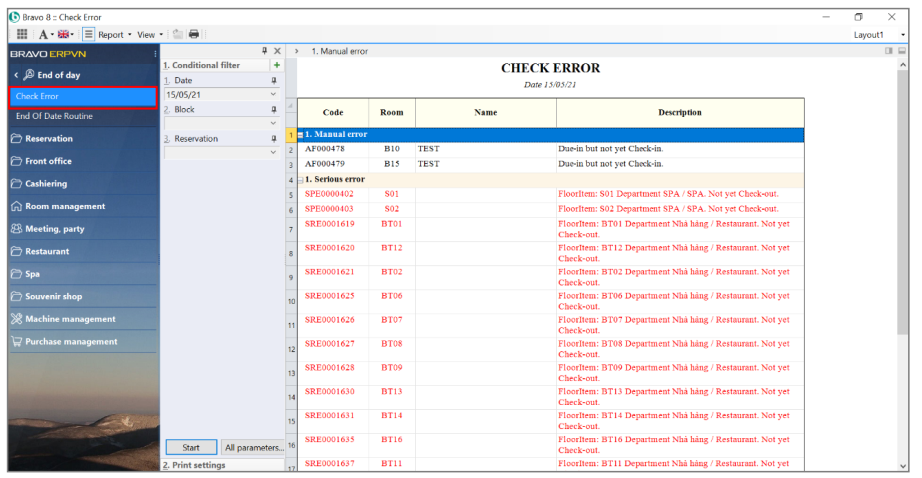Toggle the side panel layout icon
This screenshot has height=478, width=922.
click(888, 51)
